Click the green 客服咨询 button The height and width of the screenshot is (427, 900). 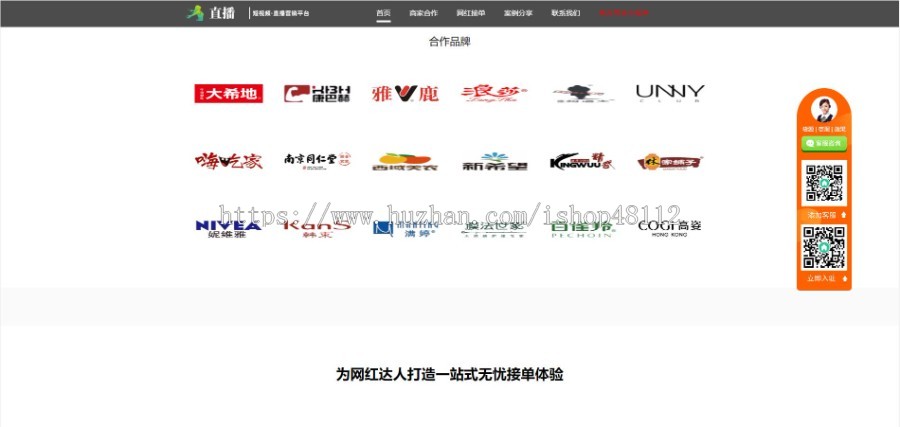(824, 143)
